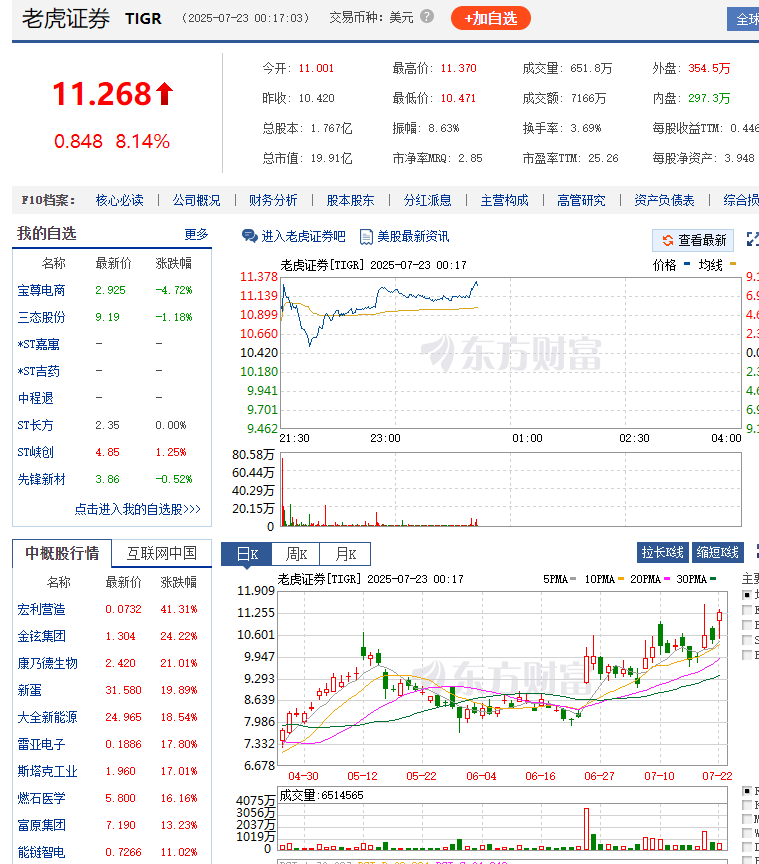The height and width of the screenshot is (864, 759).
Task: Select the 互联网中国 tab
Action: point(162,553)
